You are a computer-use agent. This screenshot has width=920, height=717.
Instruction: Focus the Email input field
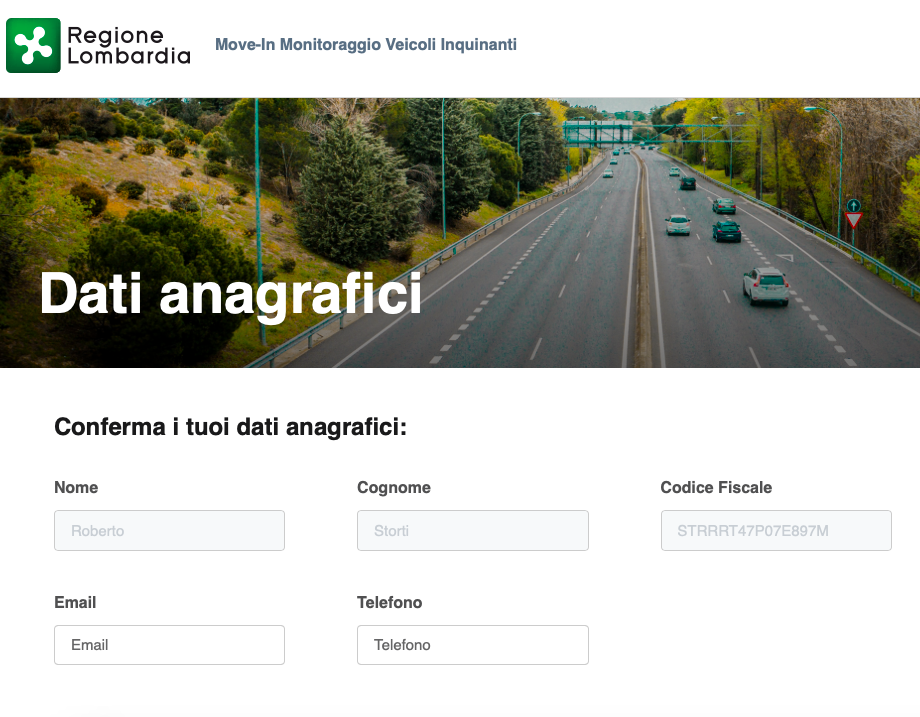[170, 645]
